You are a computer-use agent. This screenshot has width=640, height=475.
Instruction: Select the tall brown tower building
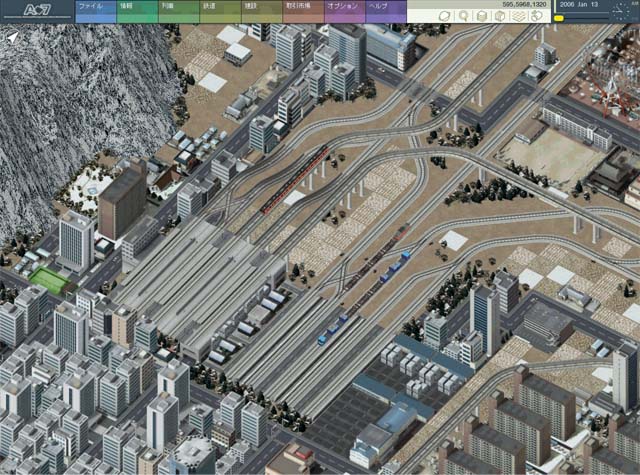122,201
